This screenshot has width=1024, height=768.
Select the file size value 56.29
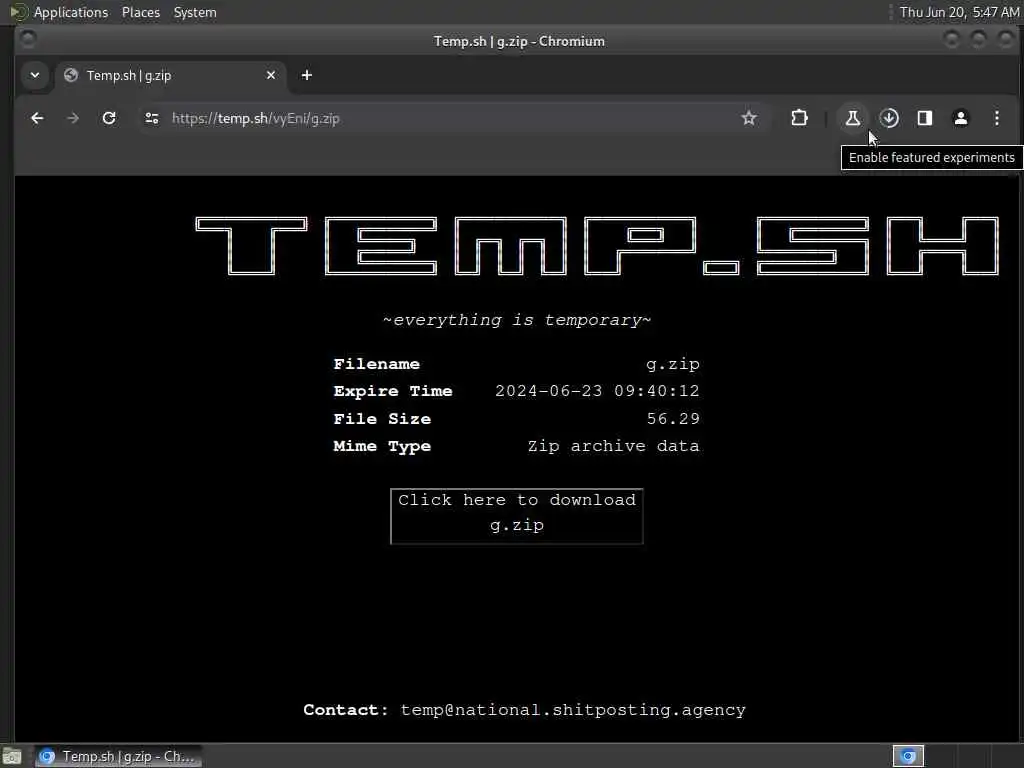tap(673, 419)
